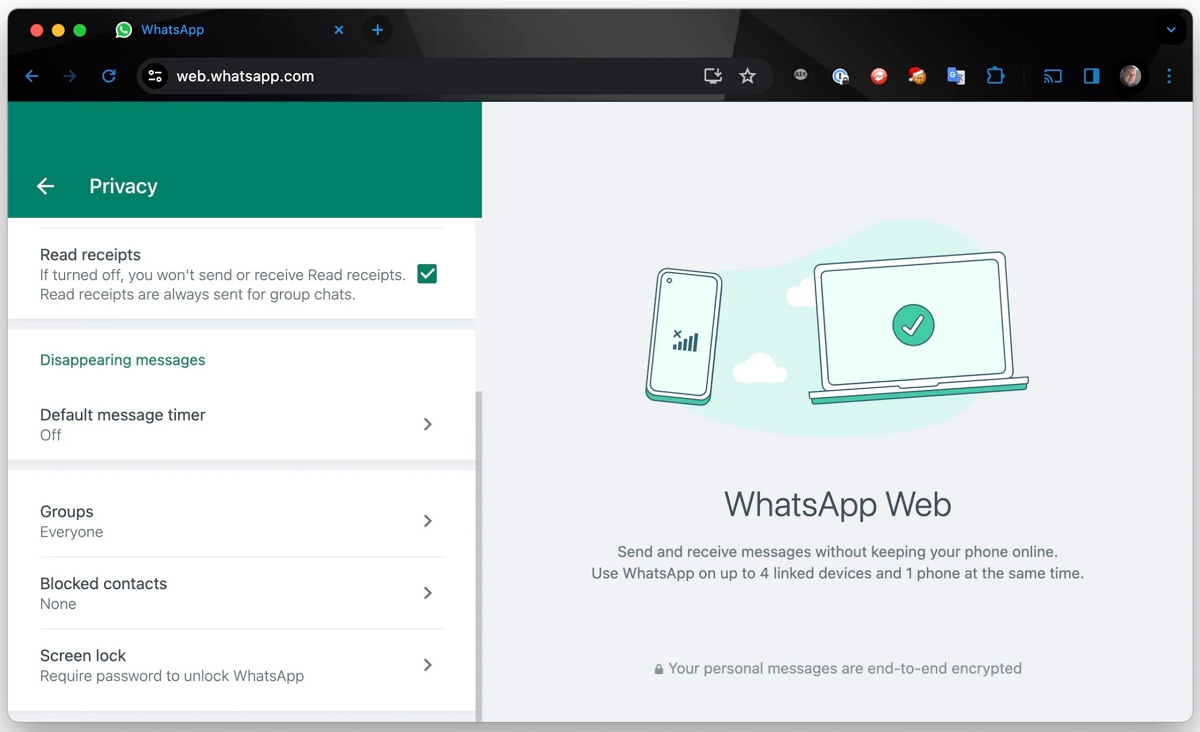Click the web.whatsapp.com address field

(430, 76)
